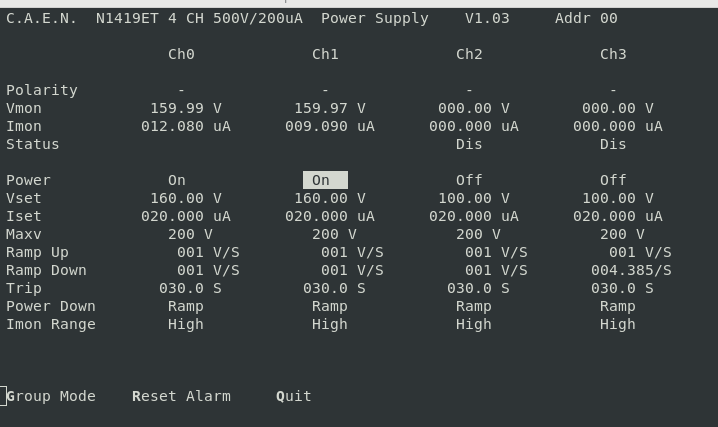Select Ch2 Vset 100.00 V field

point(473,198)
